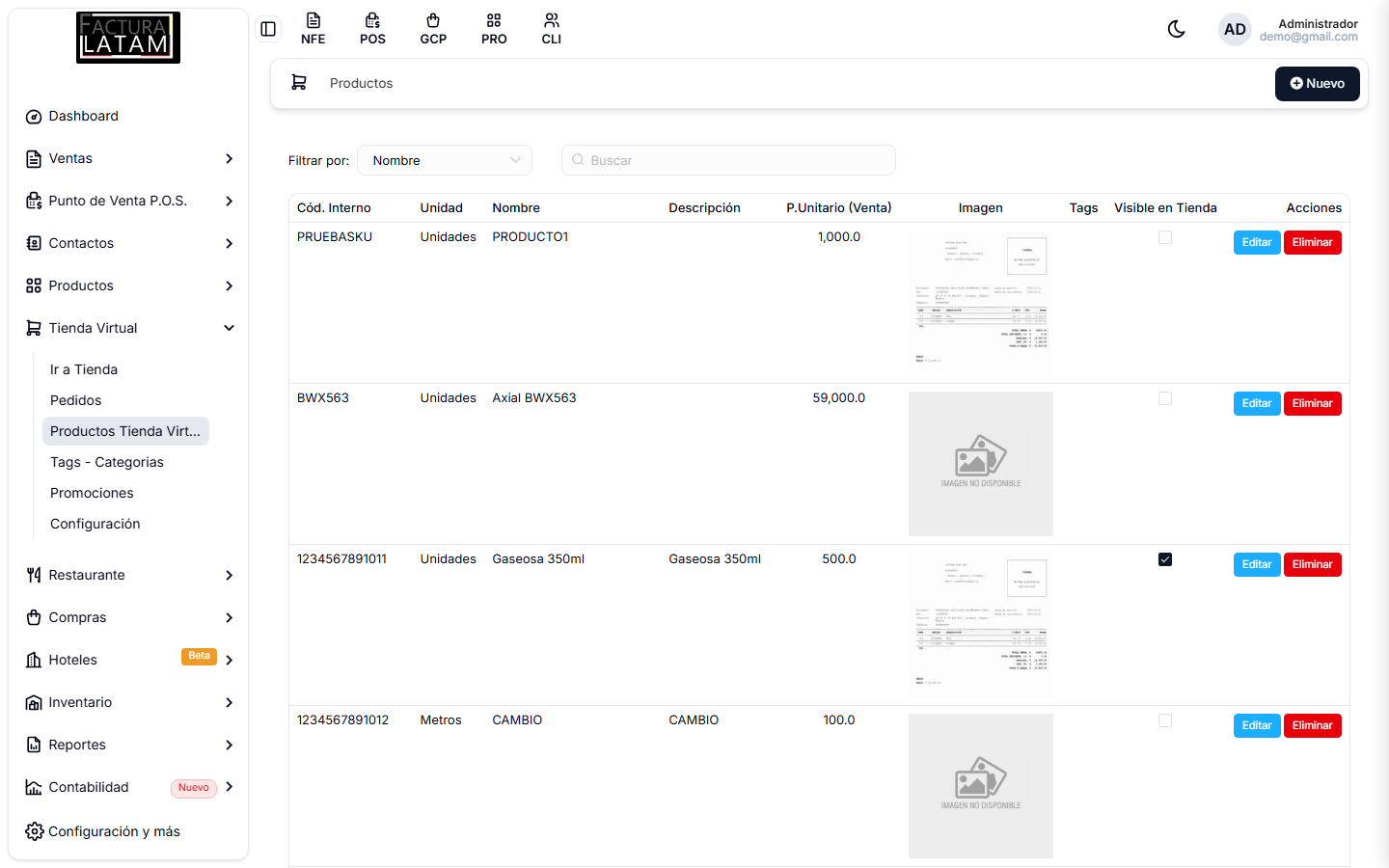
Task: Click the AD user avatar
Action: [1235, 30]
